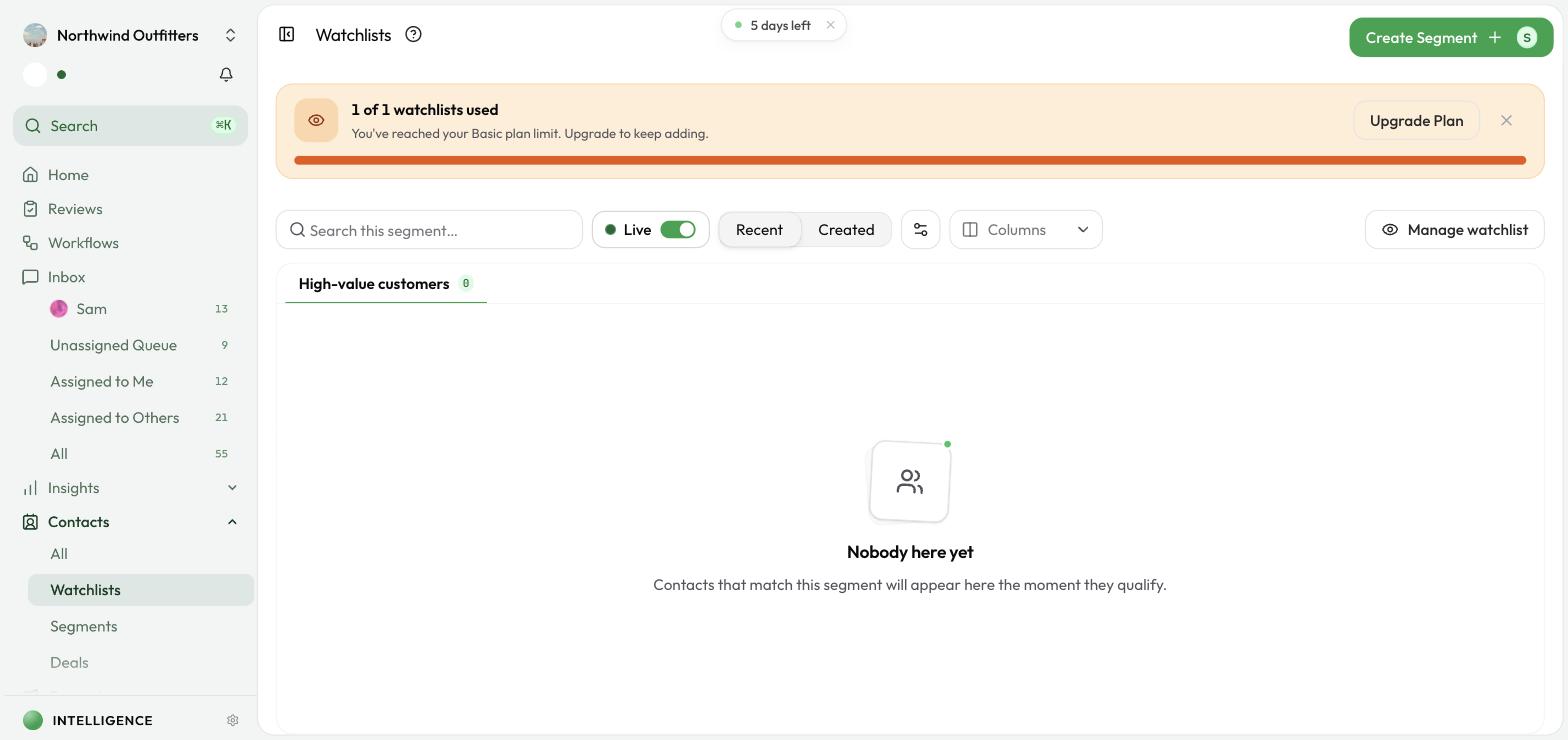Select the High-value customers tab

pyautogui.click(x=385, y=284)
